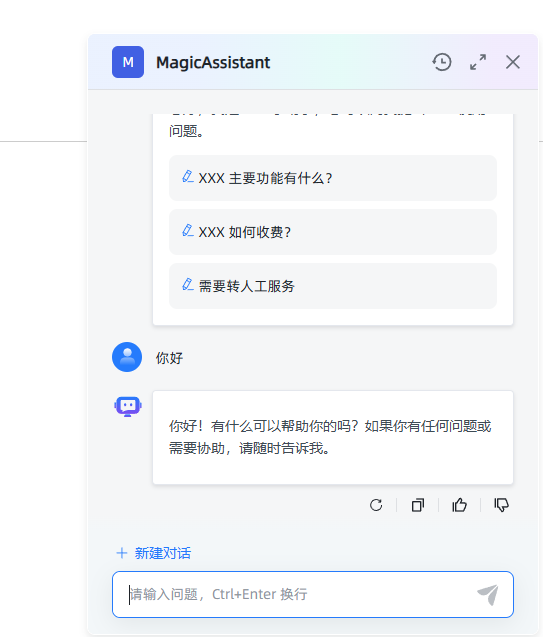This screenshot has height=637, width=543.
Task: Click the assistant's greeting reply bubble
Action: pos(333,438)
